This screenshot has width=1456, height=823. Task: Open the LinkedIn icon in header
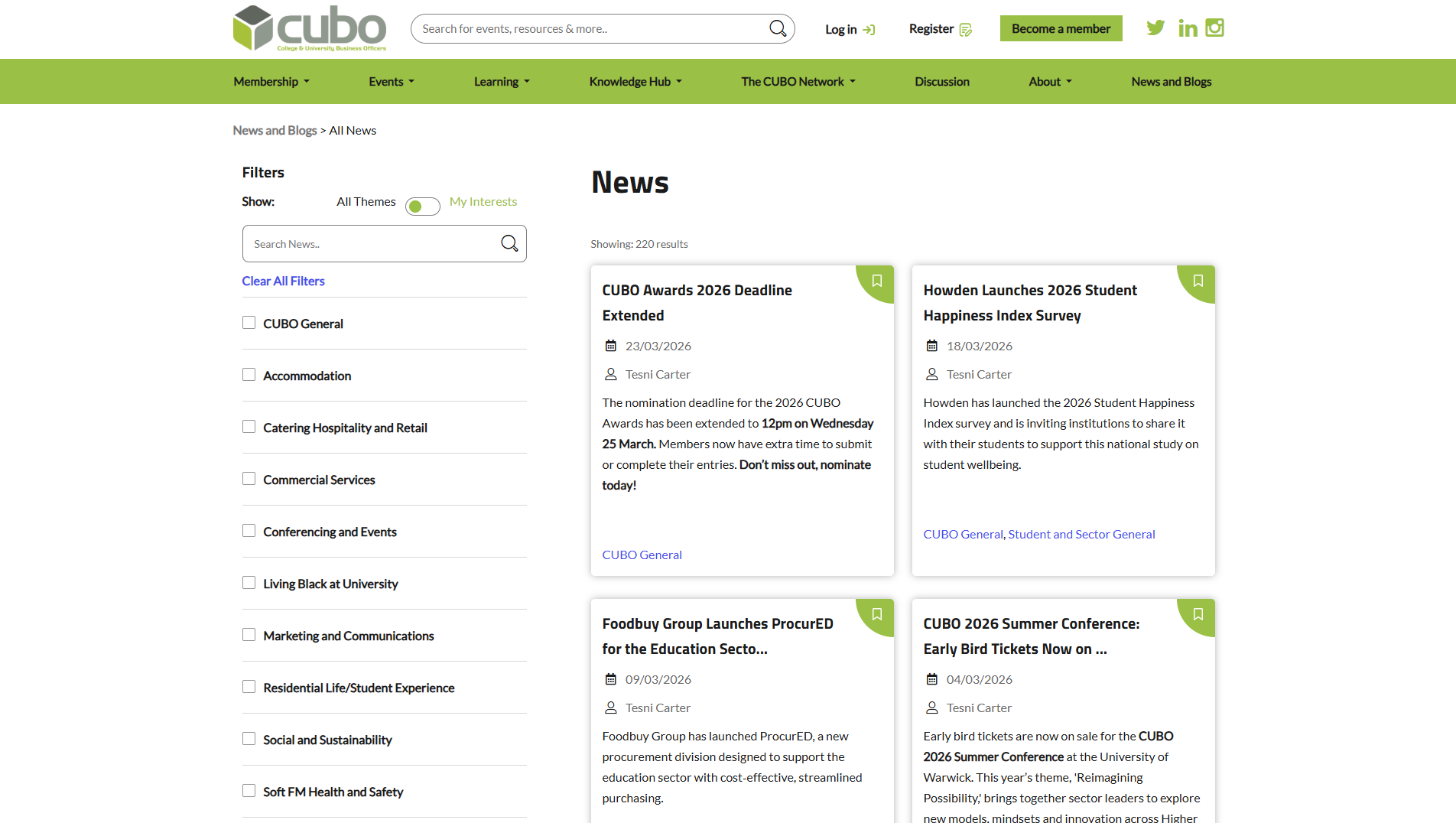1187,28
